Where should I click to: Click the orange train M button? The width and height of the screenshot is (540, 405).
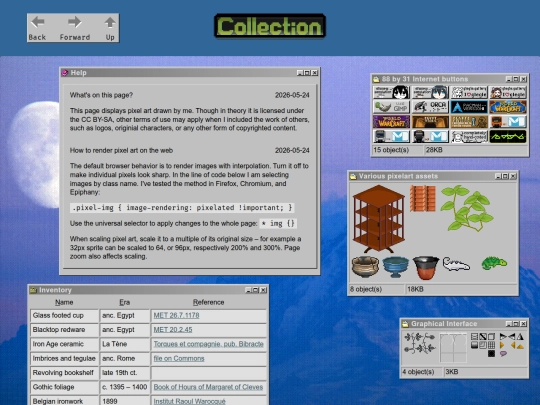[x=508, y=122]
